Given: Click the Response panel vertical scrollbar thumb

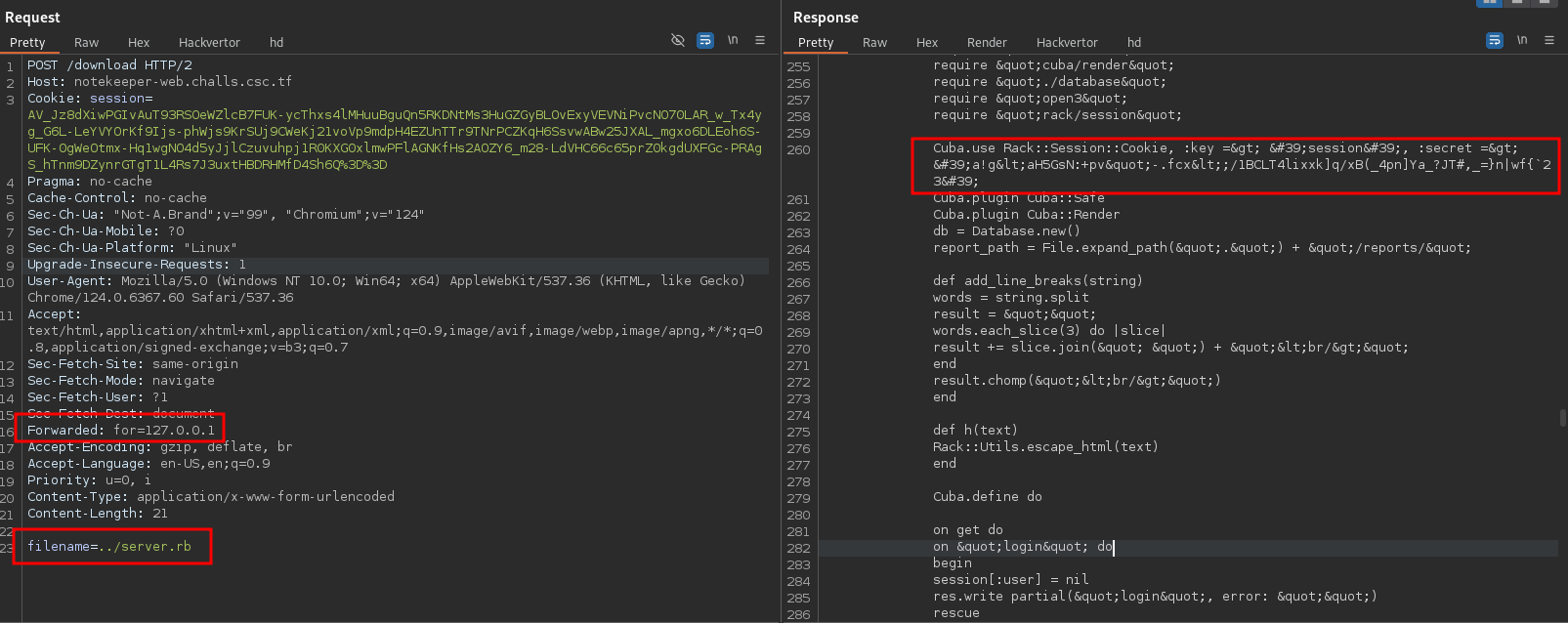Looking at the screenshot, I should pyautogui.click(x=1563, y=418).
